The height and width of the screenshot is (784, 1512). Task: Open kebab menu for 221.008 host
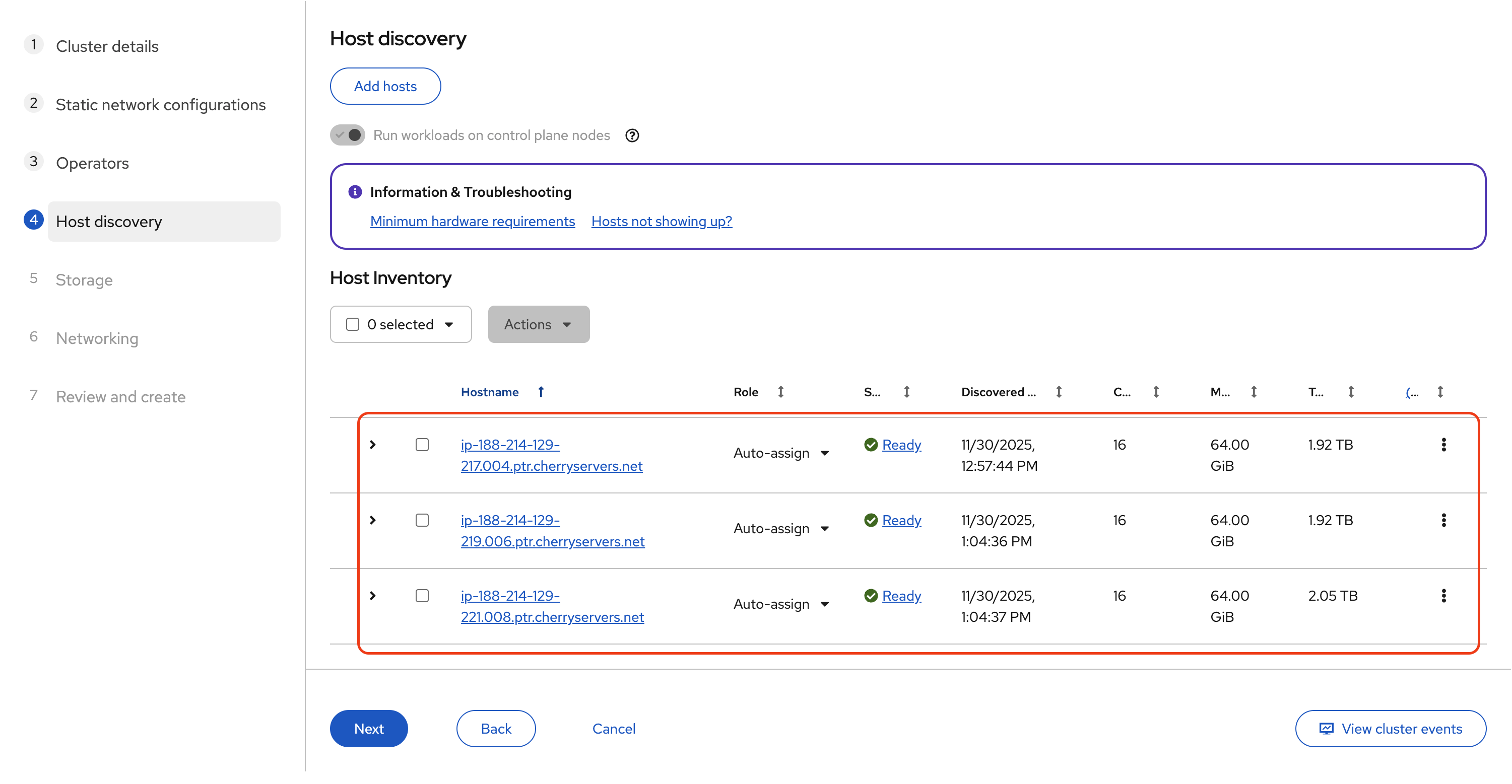click(x=1443, y=596)
